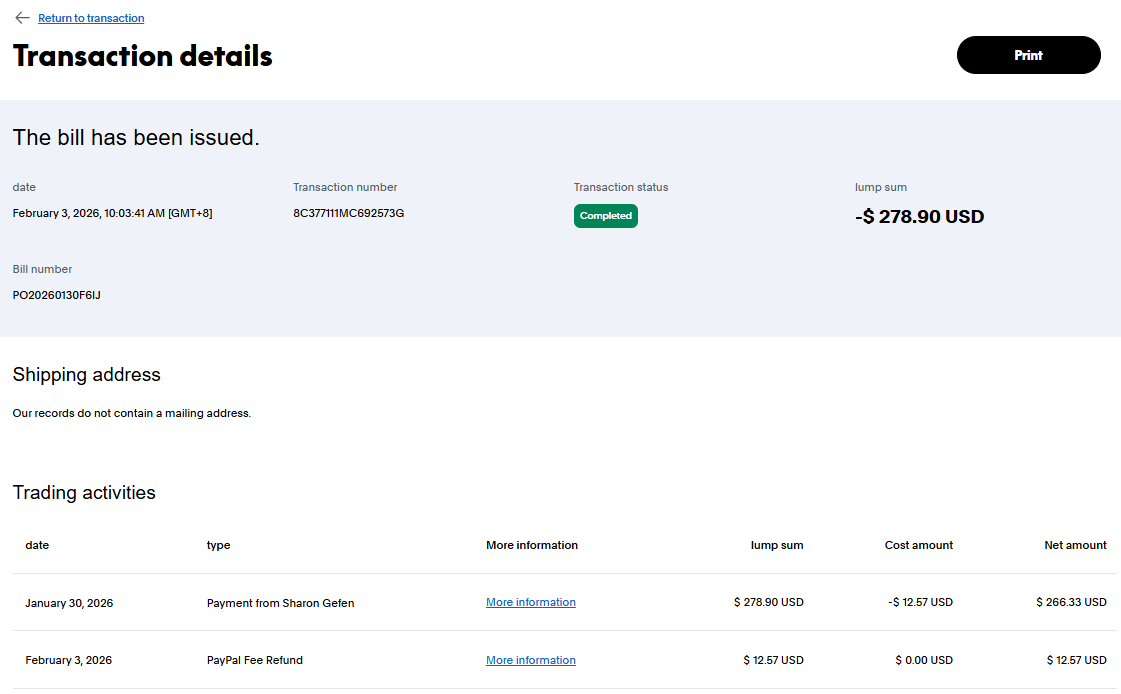Select the PayPal Fee Refund row text
1121x694 pixels.
pos(254,660)
